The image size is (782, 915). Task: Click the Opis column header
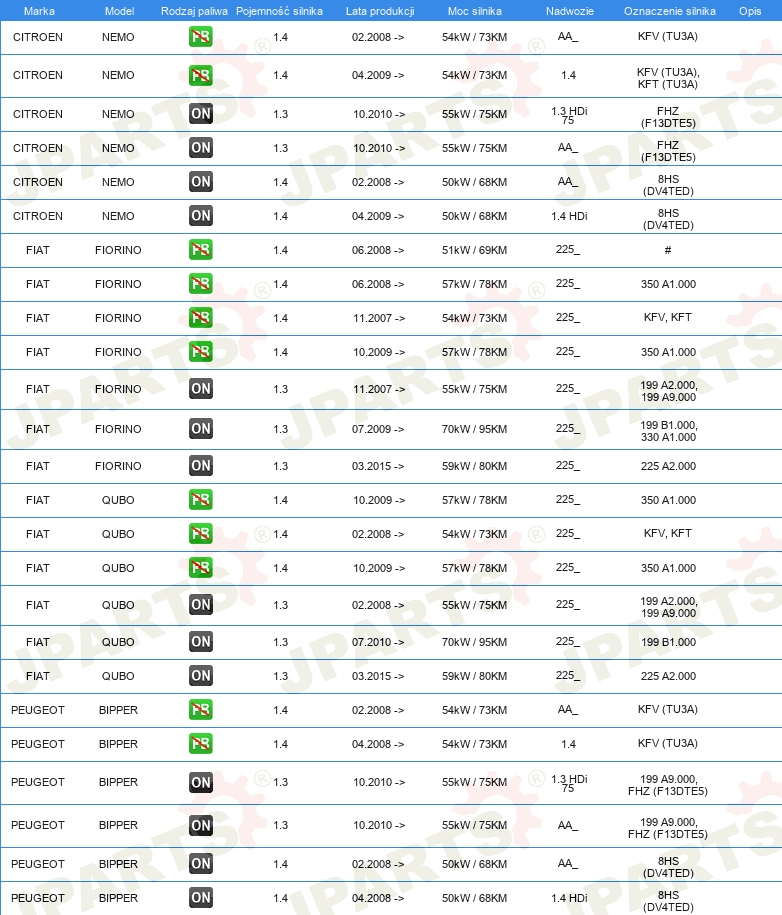750,11
